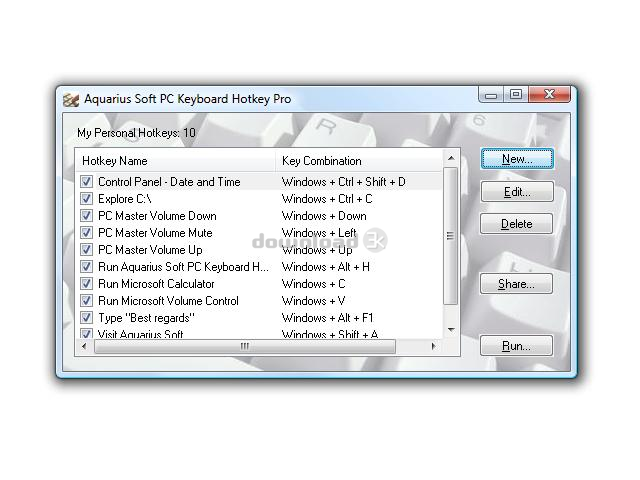
Task: Click the Run... button
Action: click(x=516, y=346)
